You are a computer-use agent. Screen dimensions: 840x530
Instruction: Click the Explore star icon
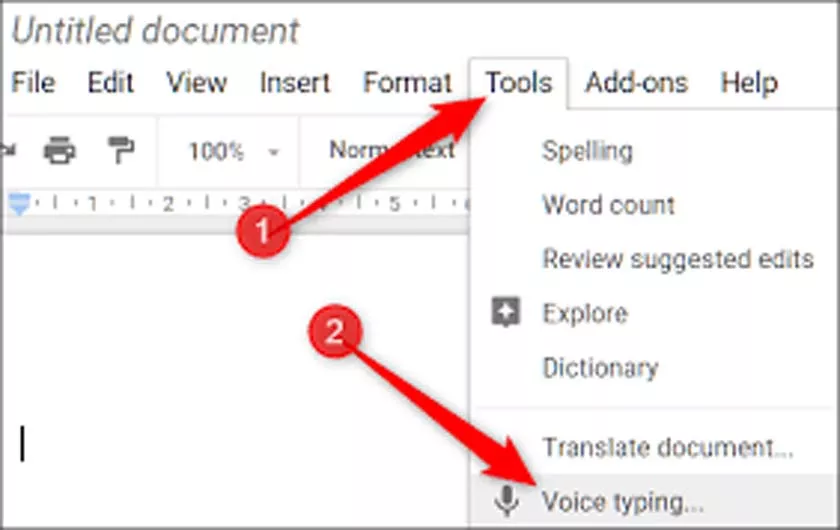tap(506, 311)
